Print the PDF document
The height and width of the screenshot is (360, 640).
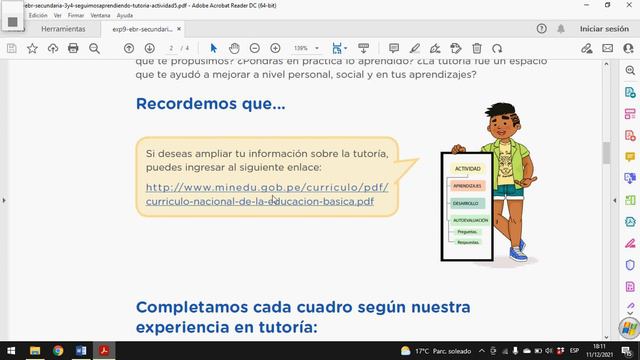73,49
